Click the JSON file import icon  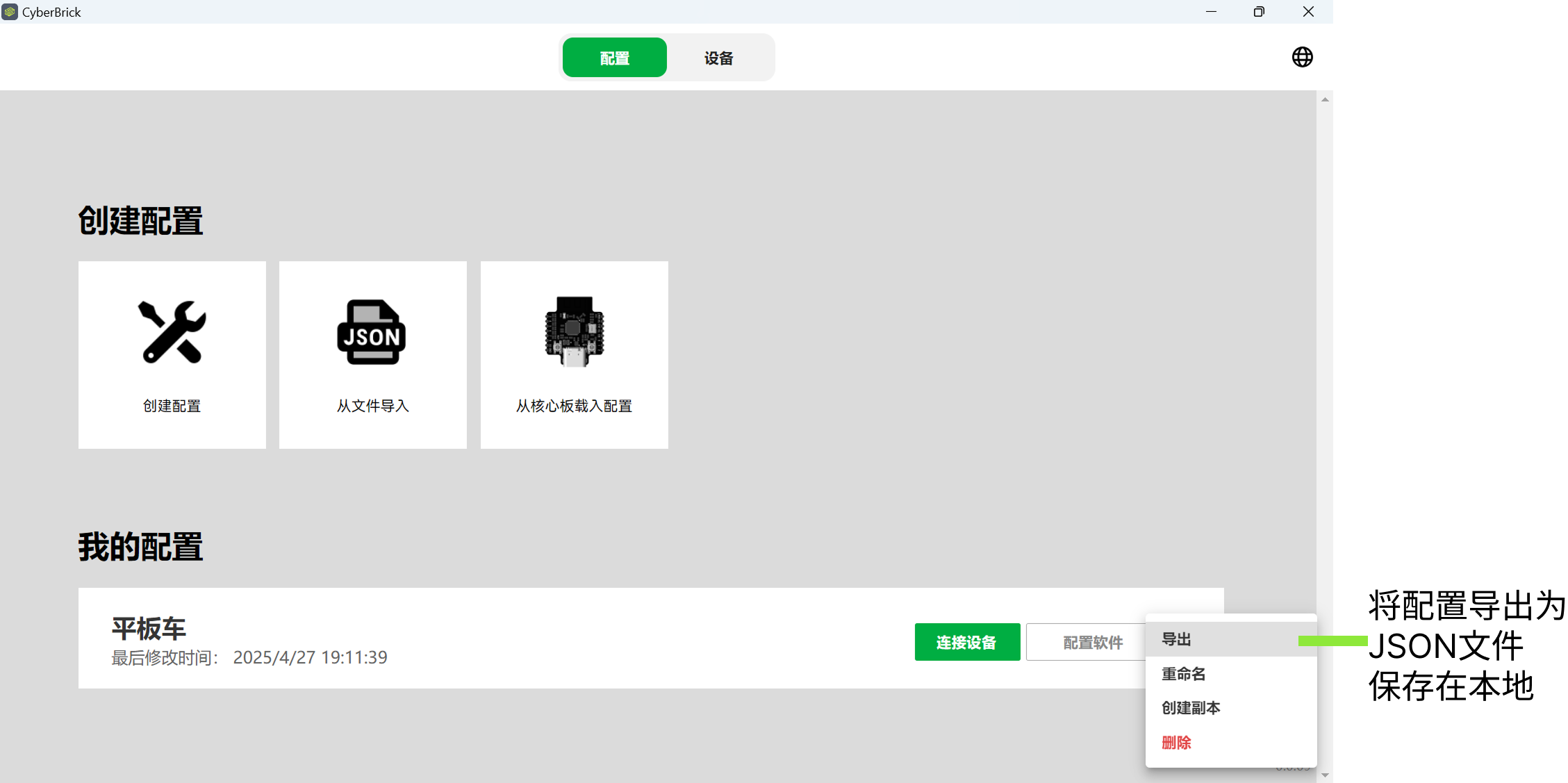point(372,332)
